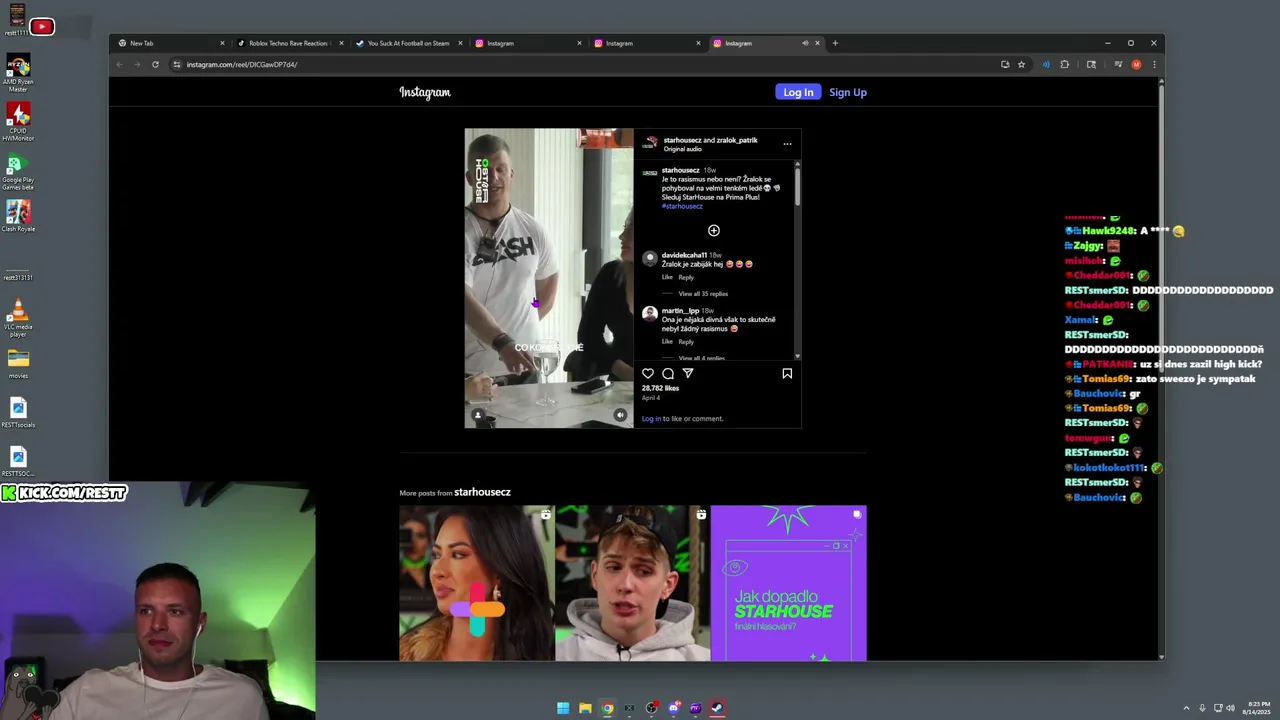The height and width of the screenshot is (720, 1280).
Task: Click the browser back arrow
Action: [119, 64]
